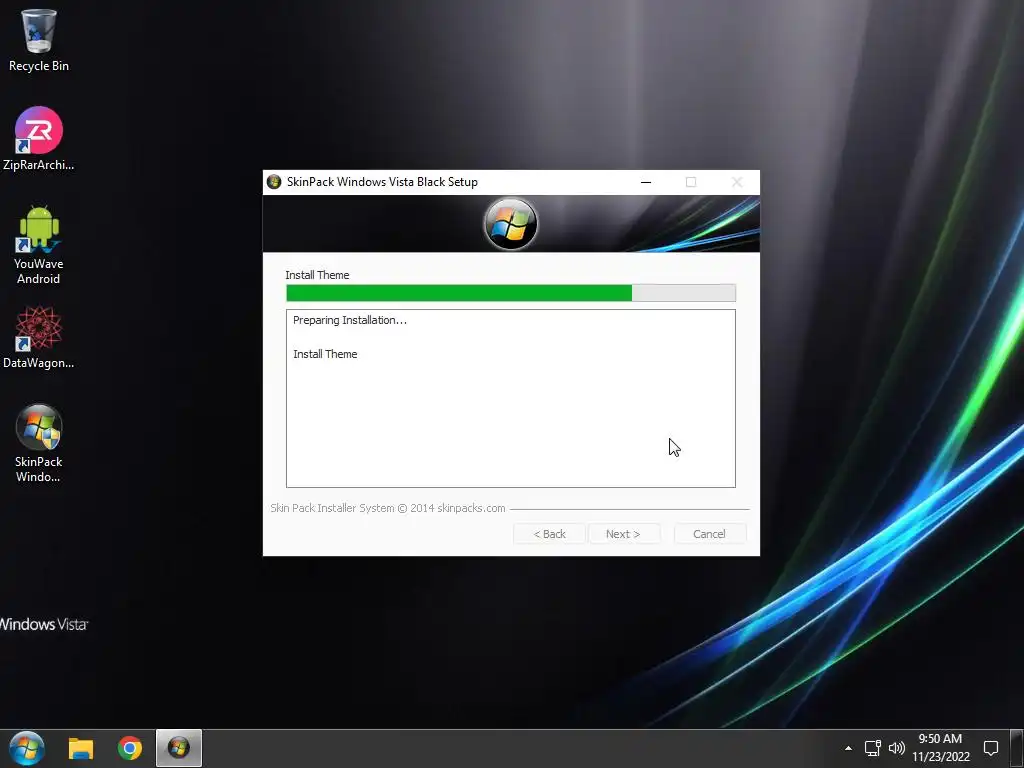Viewport: 1024px width, 768px height.
Task: Open the notification center icon
Action: pos(991,748)
